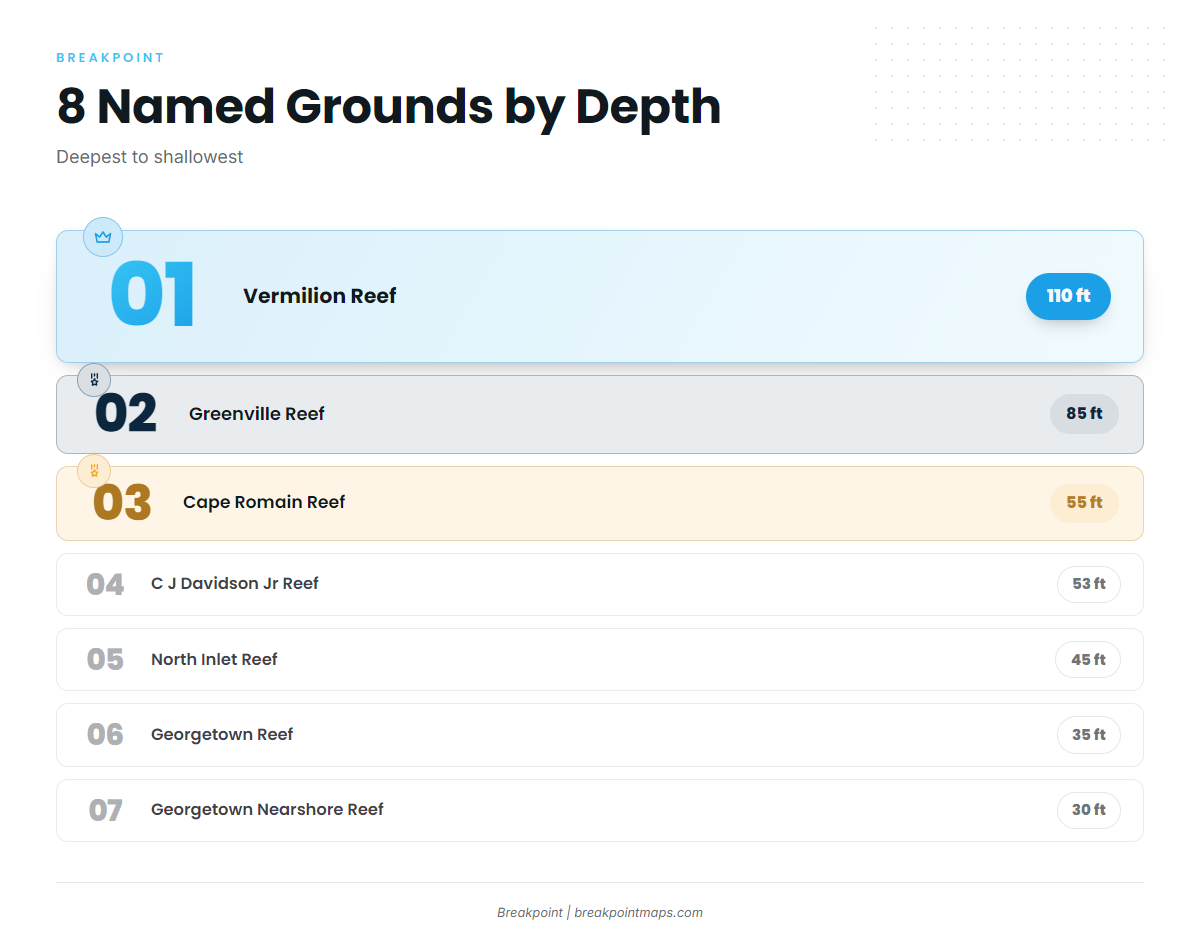1200x946 pixels.
Task: Select the "Georgetown Nearshore Reef" name
Action: [267, 810]
